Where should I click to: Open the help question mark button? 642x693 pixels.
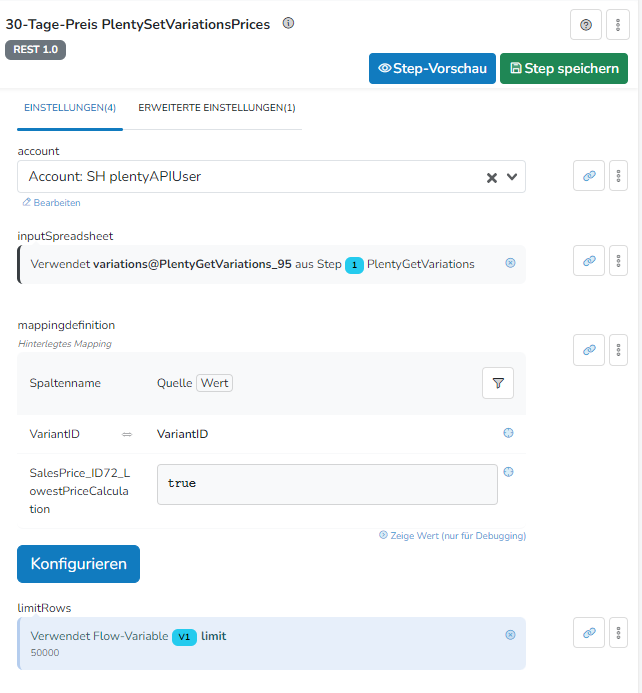coord(585,25)
